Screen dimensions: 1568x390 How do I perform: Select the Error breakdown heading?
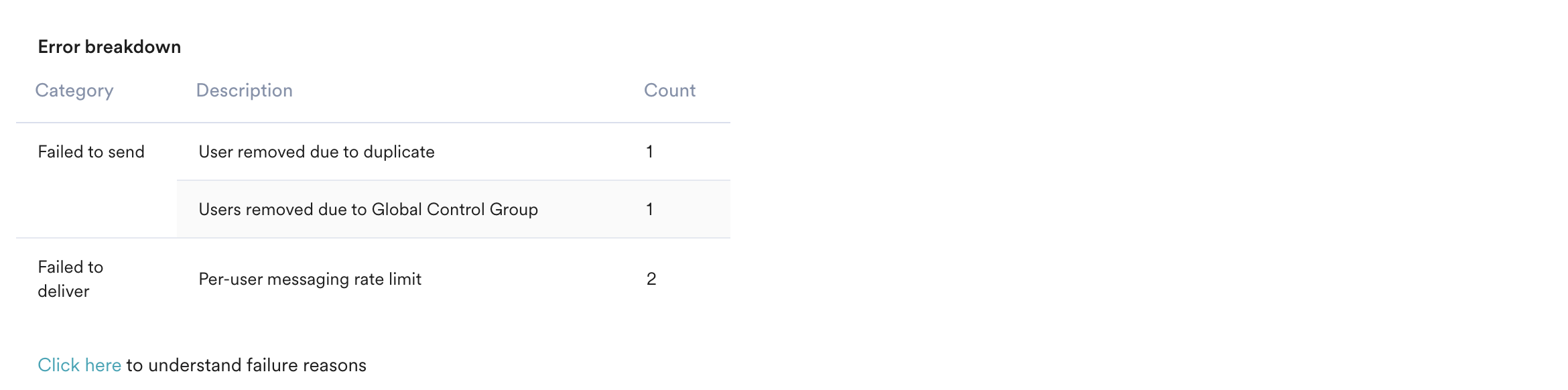pyautogui.click(x=109, y=46)
